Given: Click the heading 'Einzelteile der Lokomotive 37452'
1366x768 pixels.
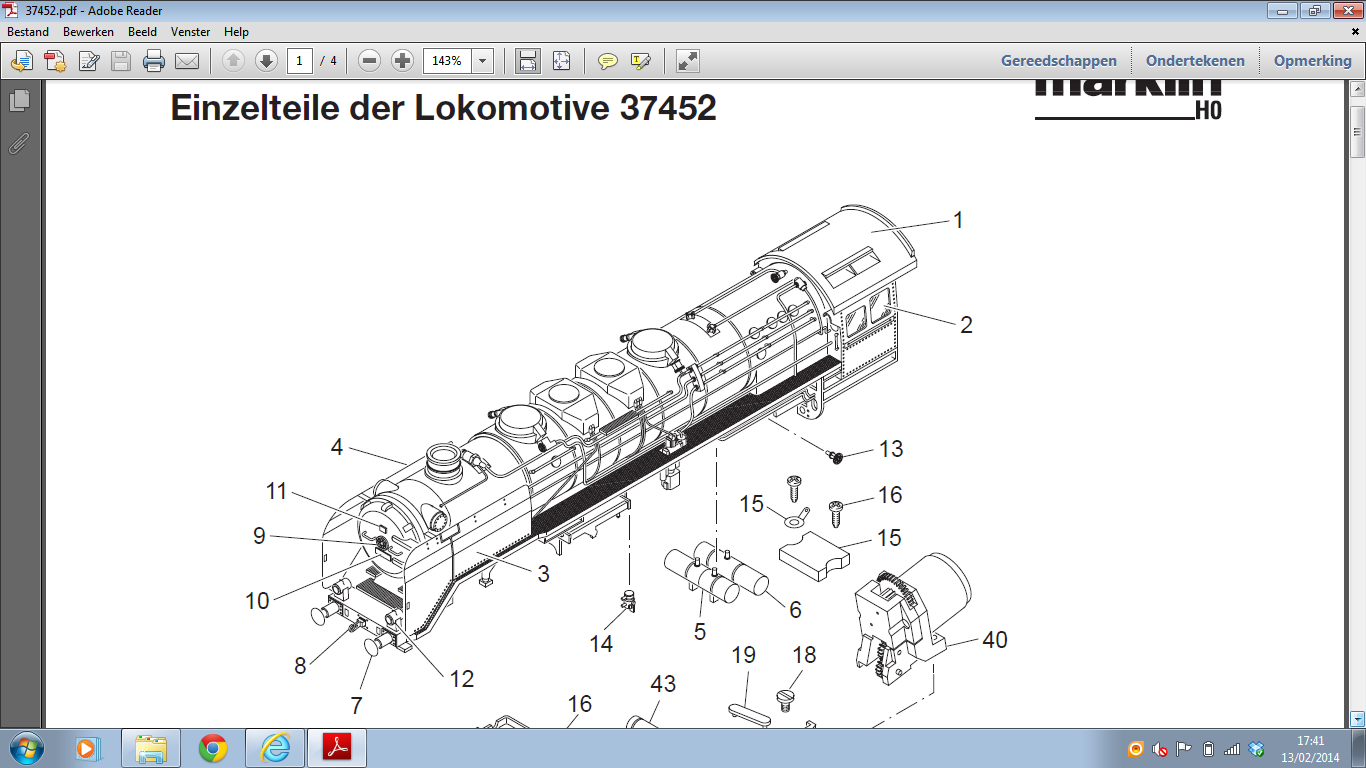Looking at the screenshot, I should coord(443,108).
